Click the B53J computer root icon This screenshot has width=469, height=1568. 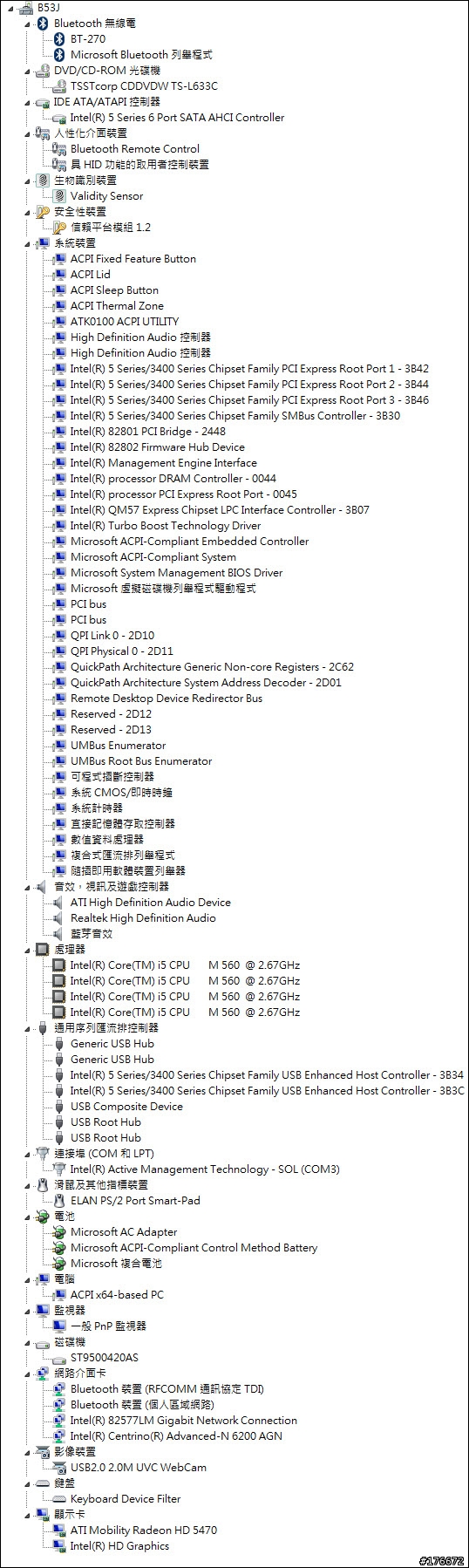click(25, 8)
